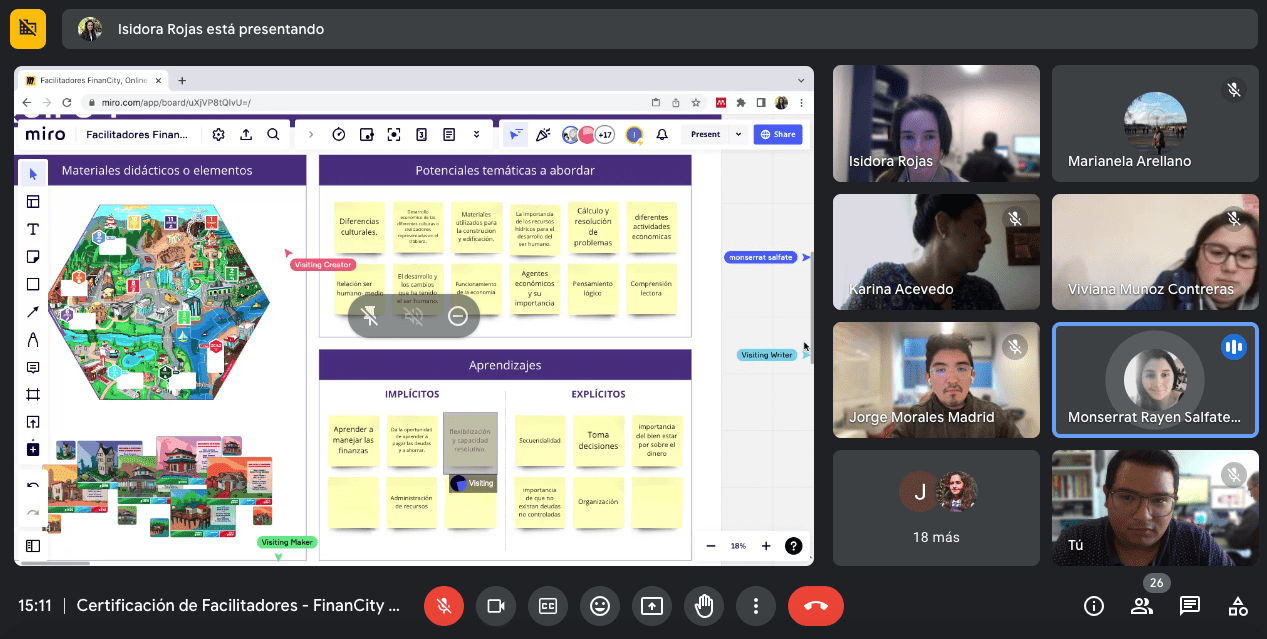Viewport: 1267px width, 639px height.
Task: Open Miro board settings gear
Action: [219, 134]
